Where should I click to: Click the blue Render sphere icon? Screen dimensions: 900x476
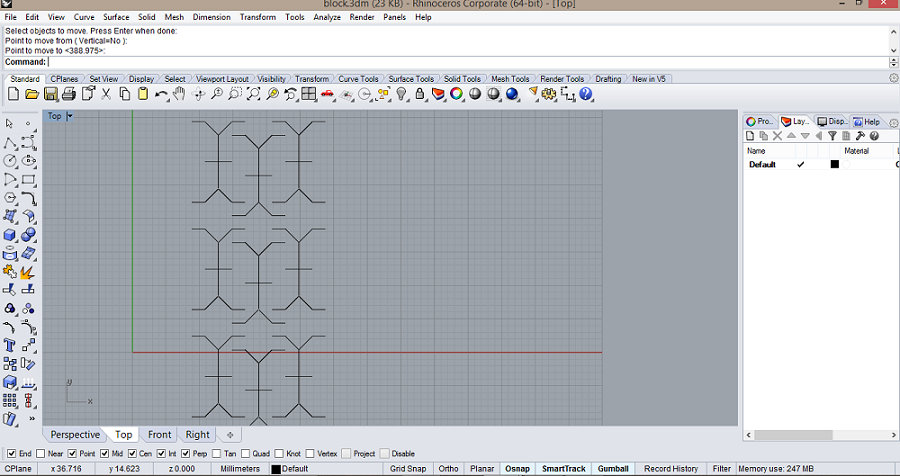click(512, 94)
